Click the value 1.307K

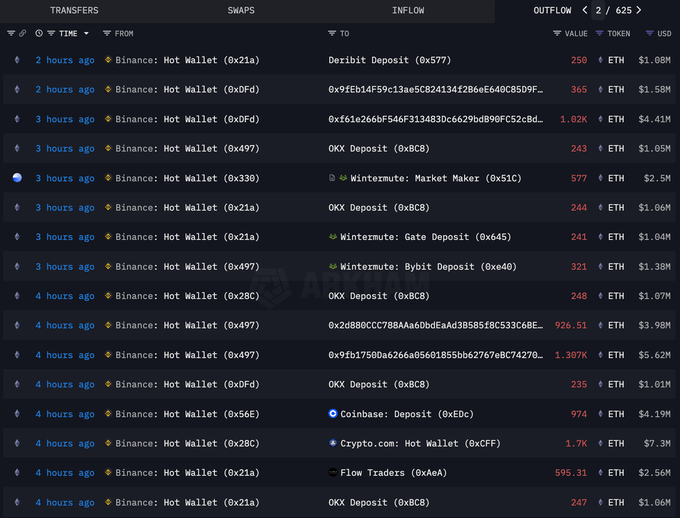[571, 355]
